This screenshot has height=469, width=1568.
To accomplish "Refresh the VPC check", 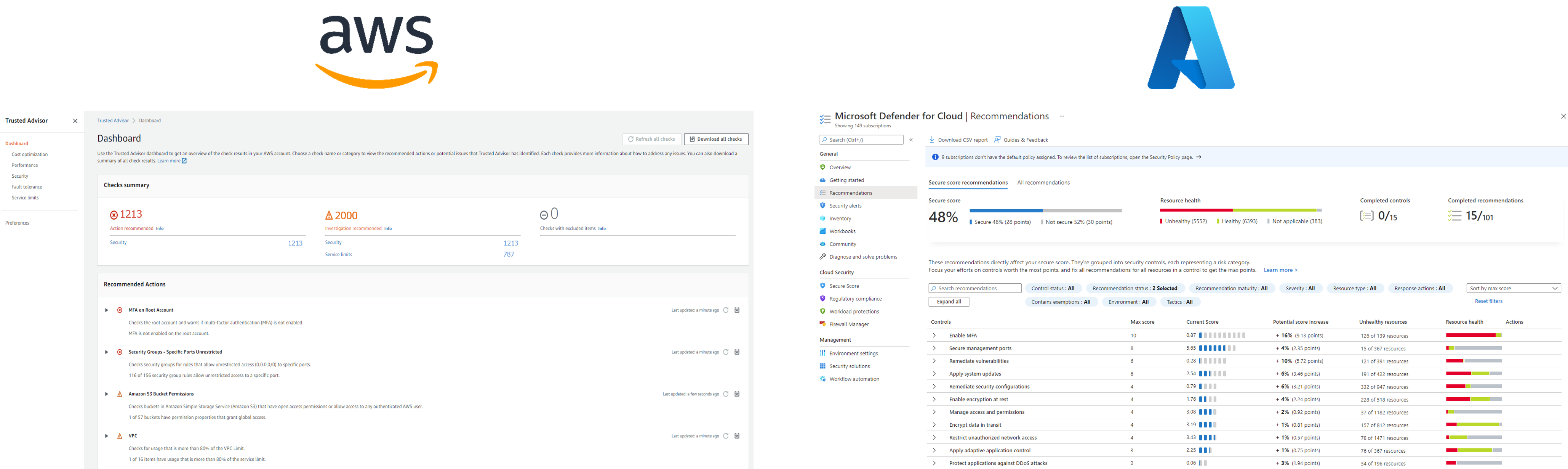I will click(x=726, y=436).
